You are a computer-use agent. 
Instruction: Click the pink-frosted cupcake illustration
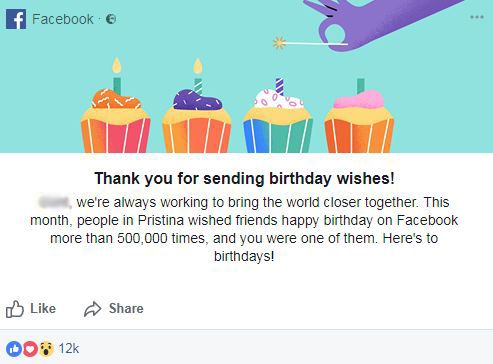tap(359, 121)
